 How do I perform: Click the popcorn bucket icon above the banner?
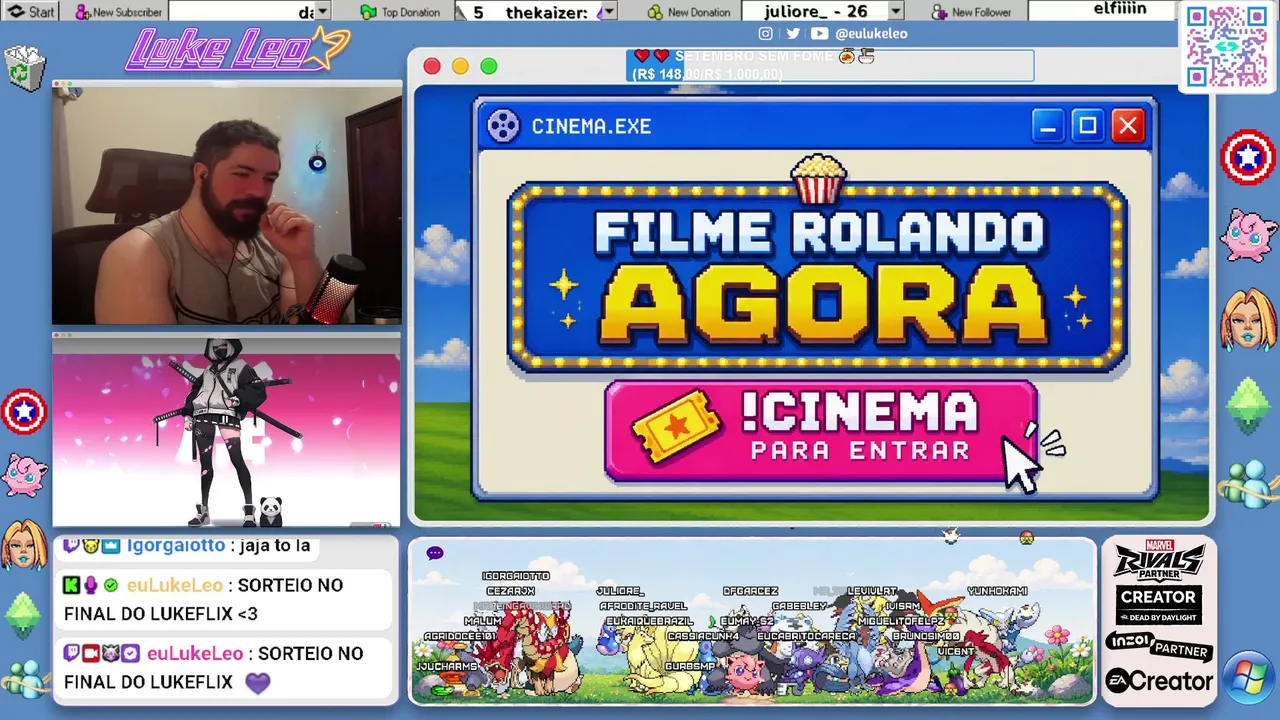(x=818, y=179)
